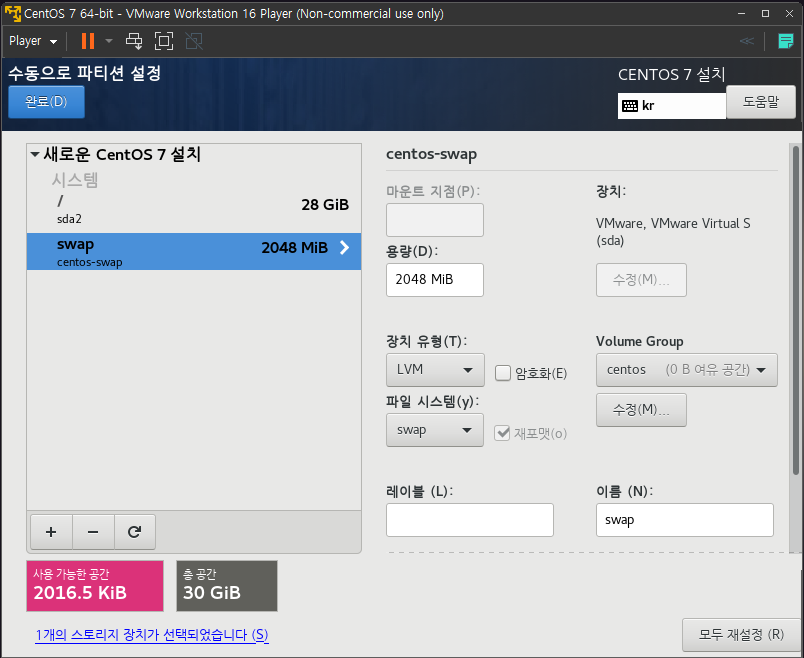Open the power options arrow beside the pause button
The width and height of the screenshot is (804, 658).
[x=109, y=41]
